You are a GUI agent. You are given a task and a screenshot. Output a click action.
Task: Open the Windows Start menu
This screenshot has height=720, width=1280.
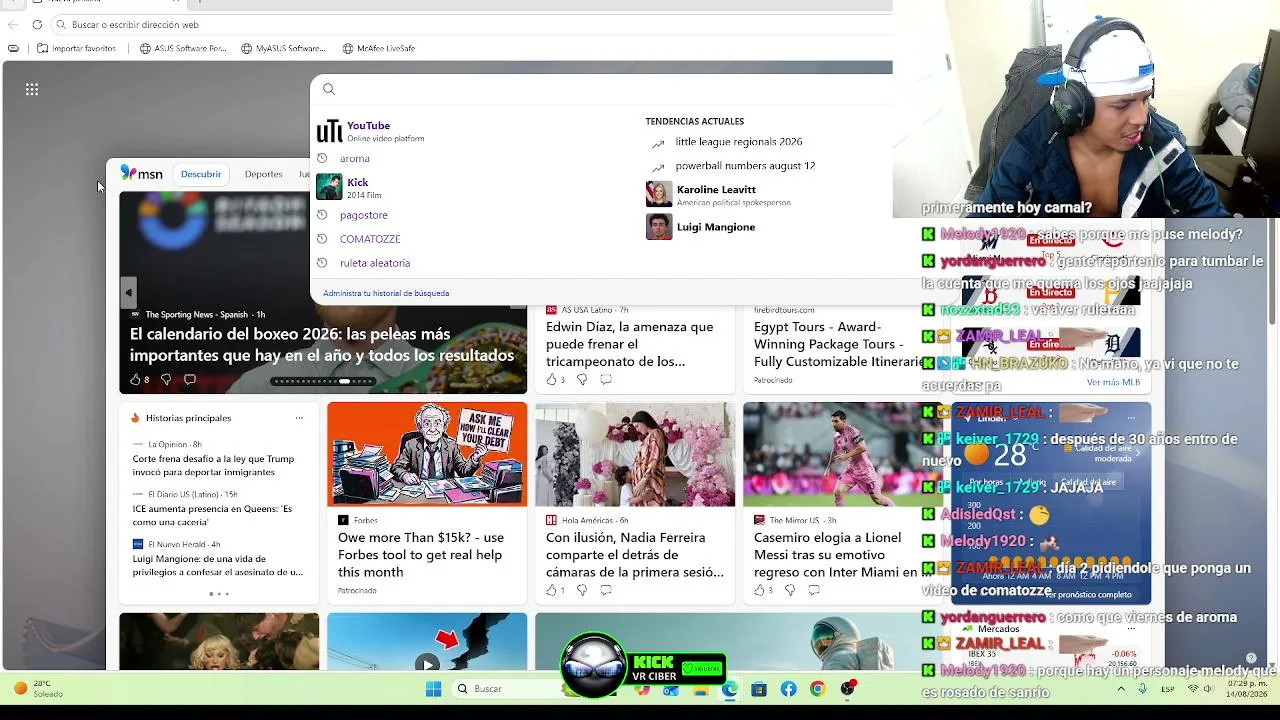433,689
